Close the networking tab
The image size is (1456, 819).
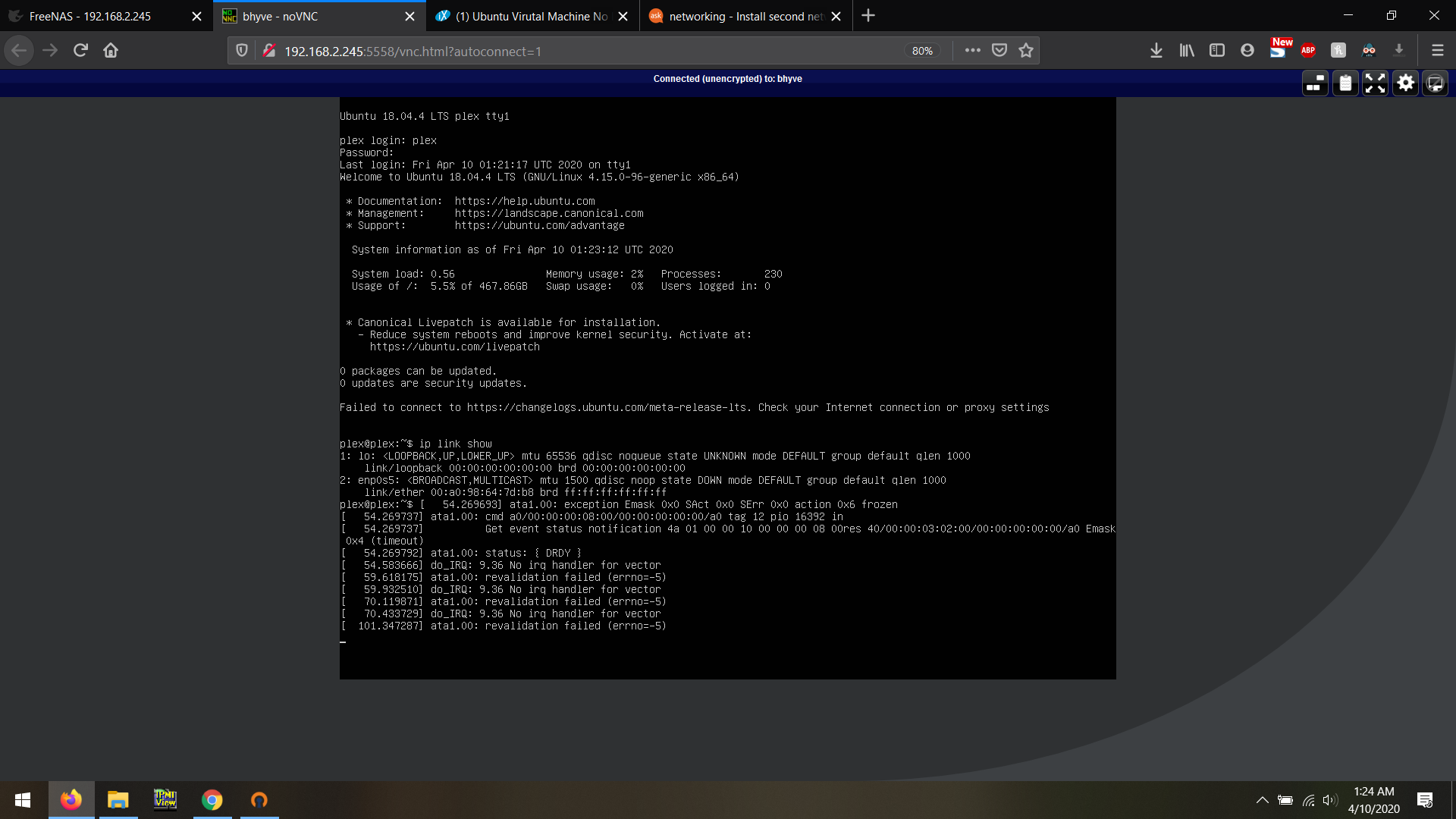(836, 16)
